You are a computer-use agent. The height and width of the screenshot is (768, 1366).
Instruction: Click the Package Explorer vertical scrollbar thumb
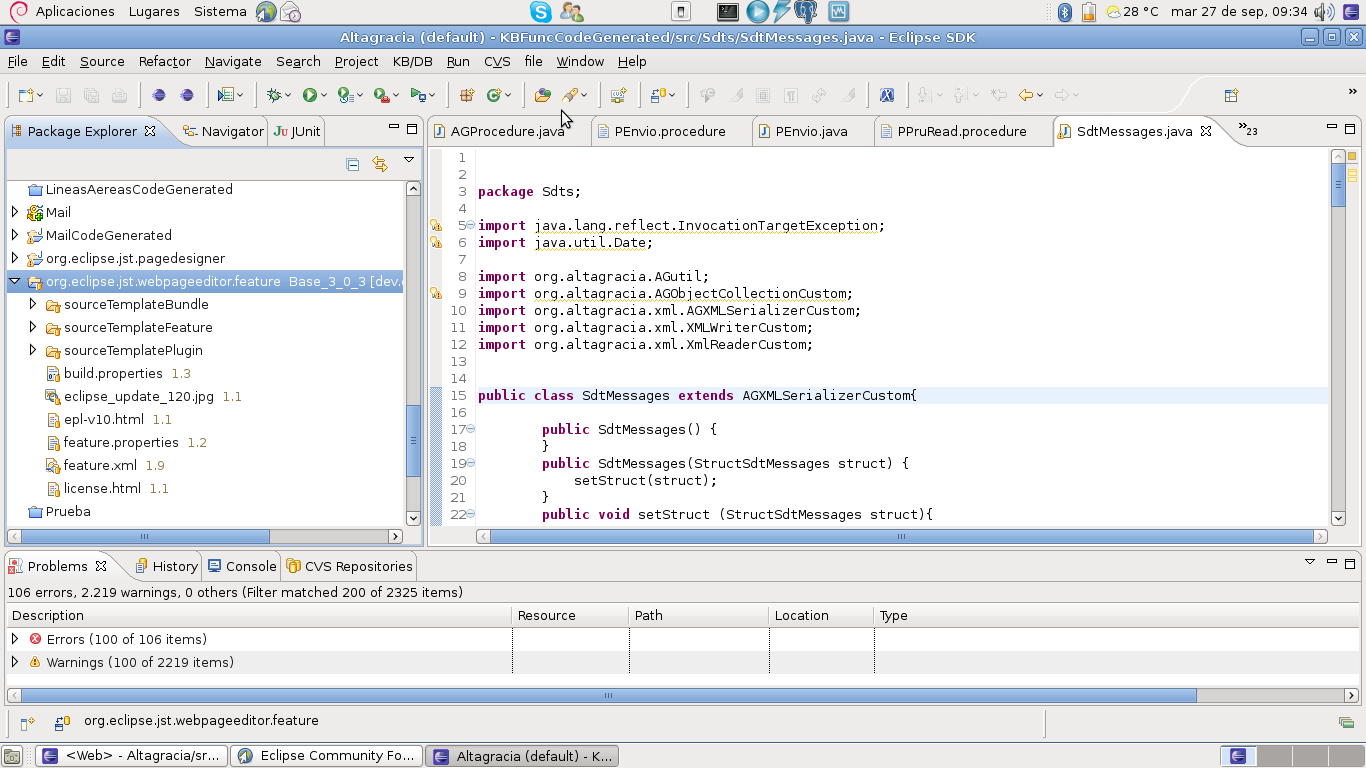[413, 441]
